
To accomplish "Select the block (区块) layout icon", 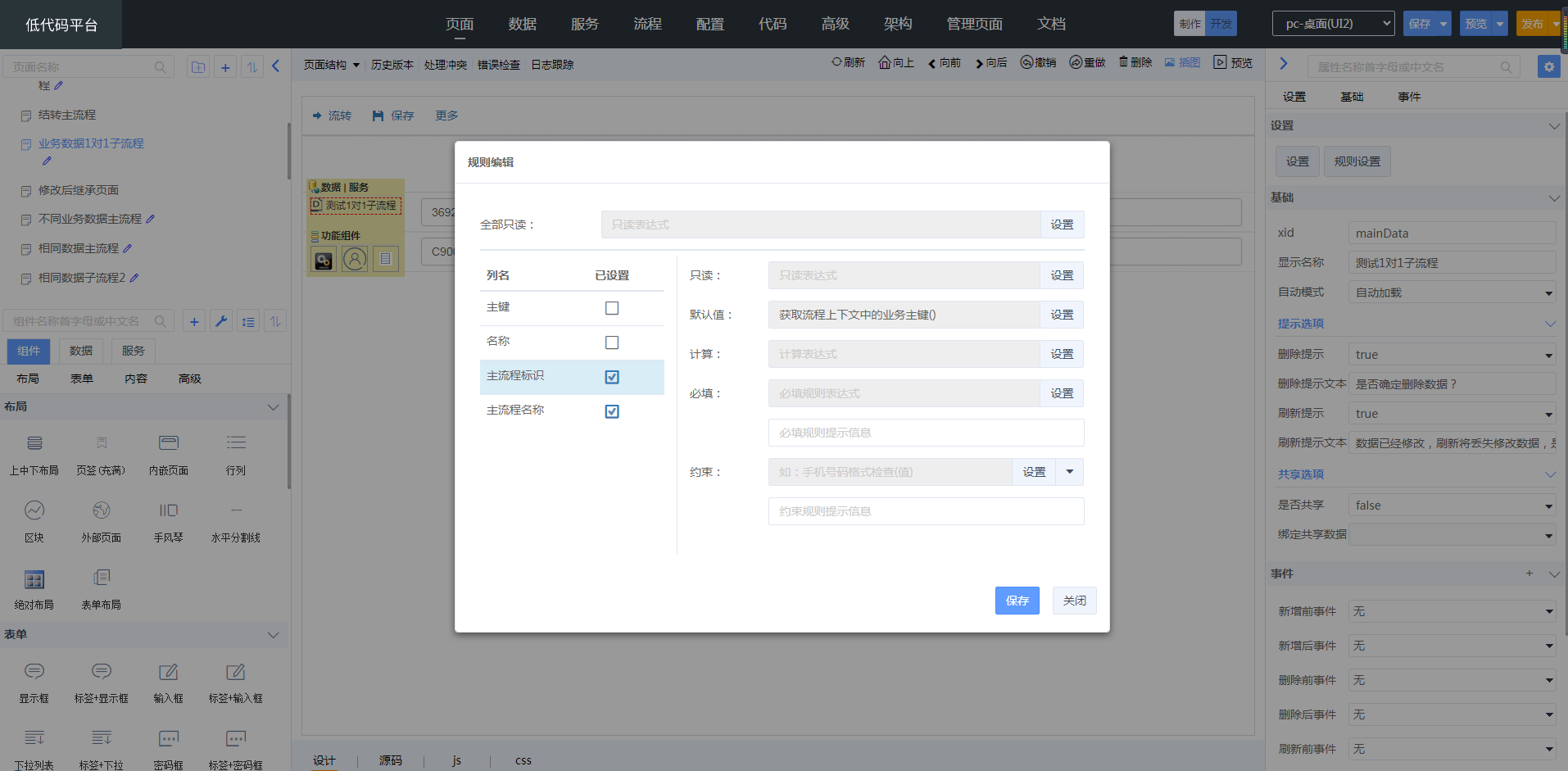I will (34, 511).
